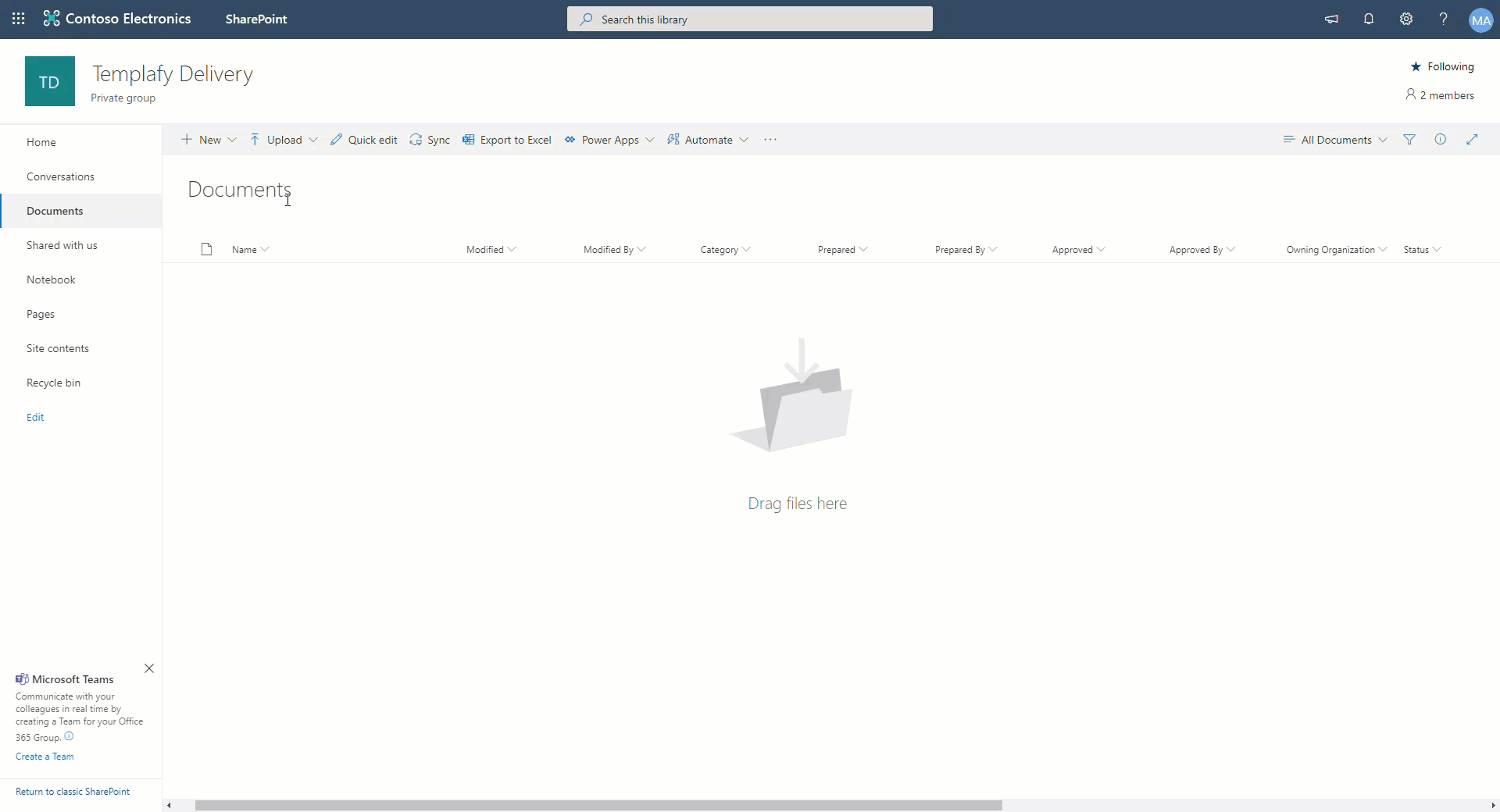Click the New button

(x=202, y=140)
